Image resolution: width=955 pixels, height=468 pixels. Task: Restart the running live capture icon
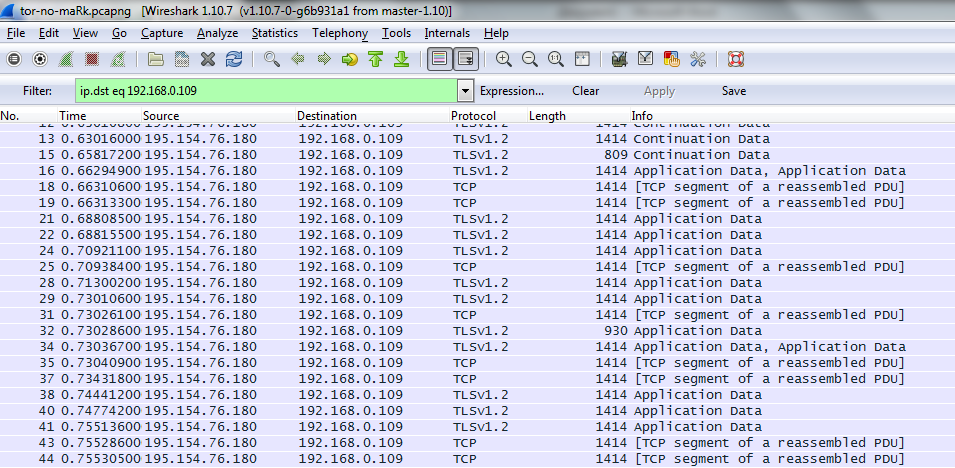[x=118, y=59]
